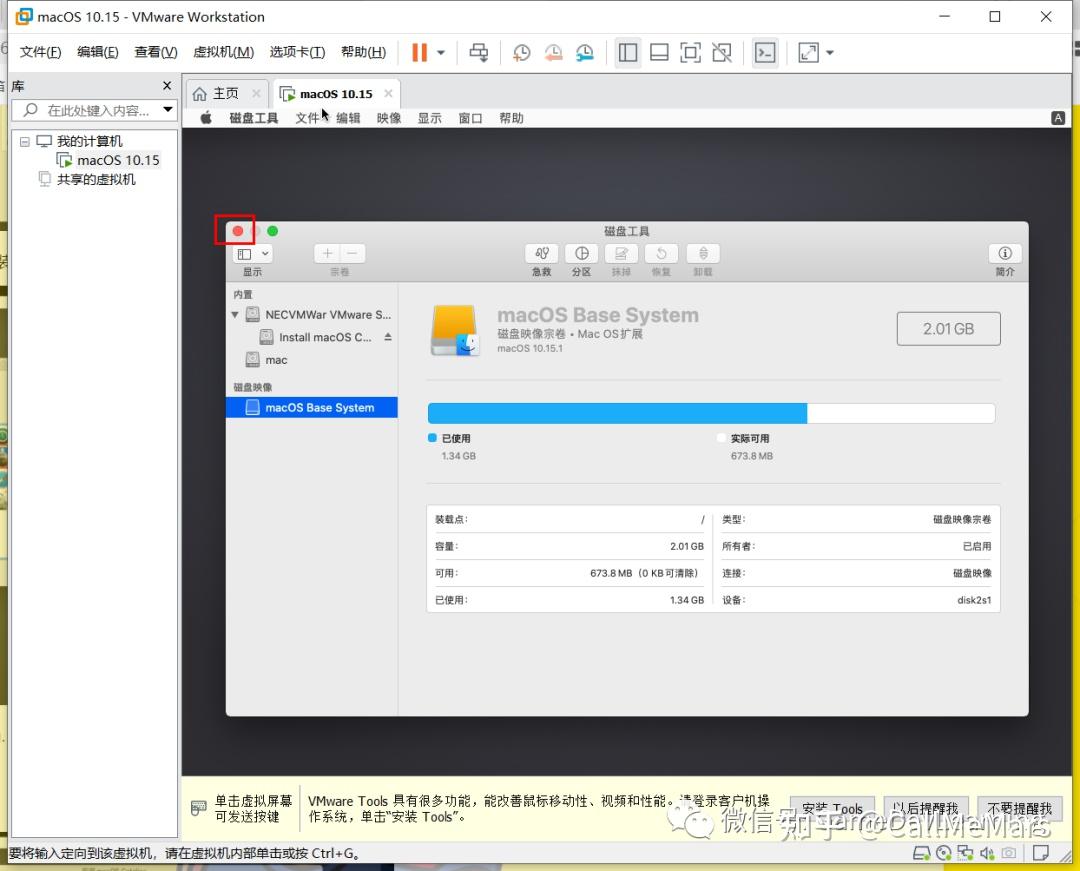Open the 选项卡(T) menu
The height and width of the screenshot is (871, 1080).
[297, 52]
